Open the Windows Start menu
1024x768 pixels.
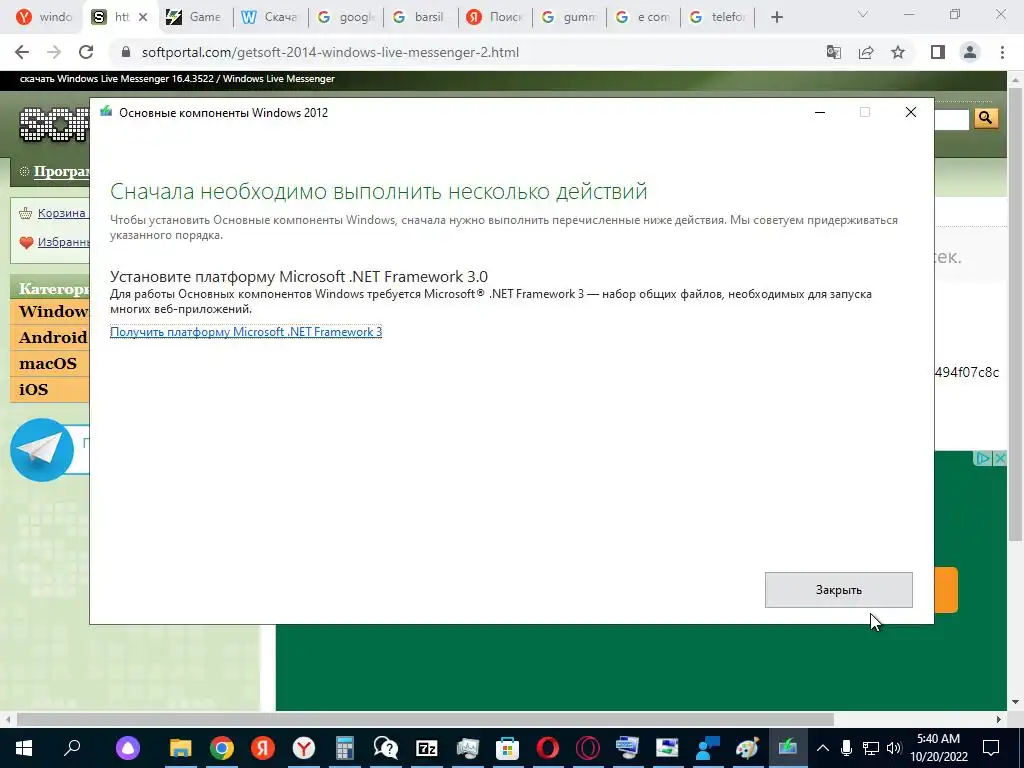coord(24,748)
